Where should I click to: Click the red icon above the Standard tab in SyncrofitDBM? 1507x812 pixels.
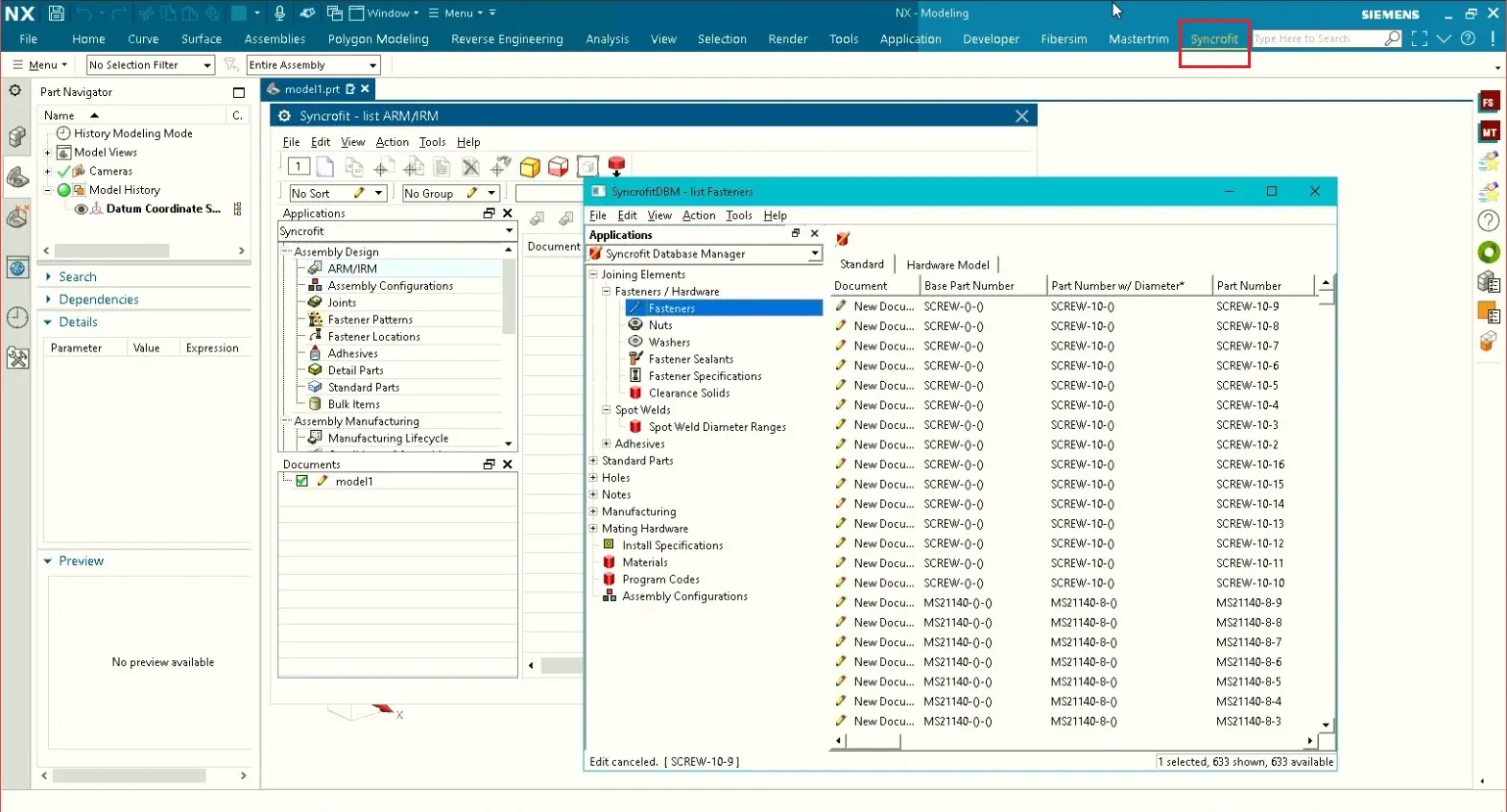click(843, 239)
